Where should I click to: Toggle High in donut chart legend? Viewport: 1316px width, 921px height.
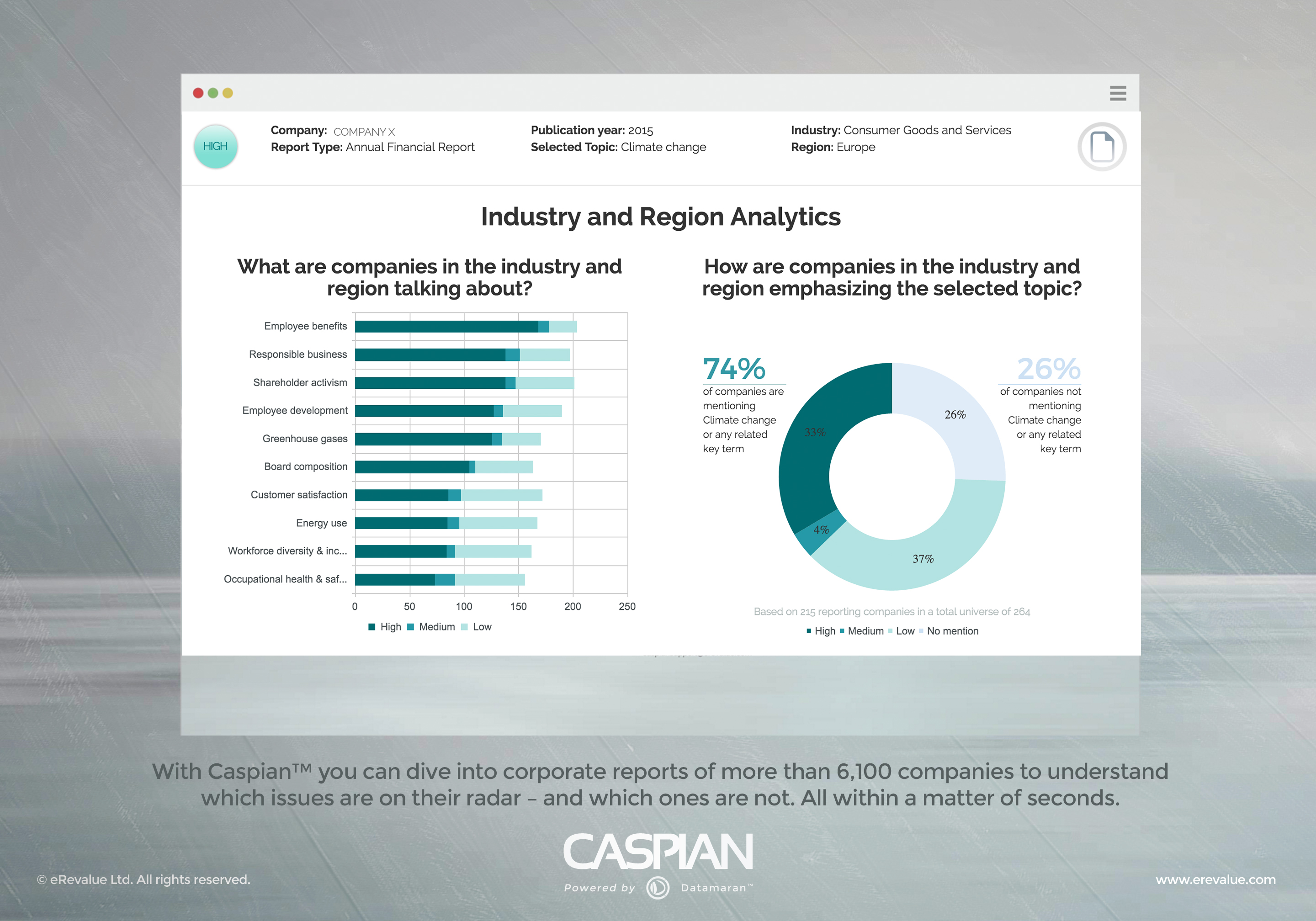coord(820,630)
